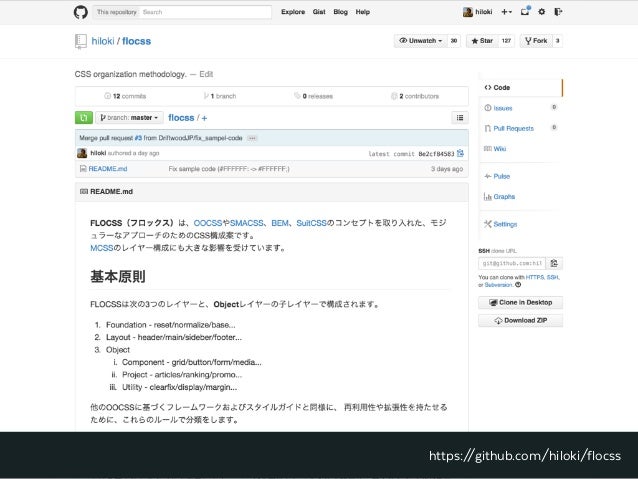Open hiloki commit author avatar
The height and width of the screenshot is (479, 638).
tap(82, 153)
